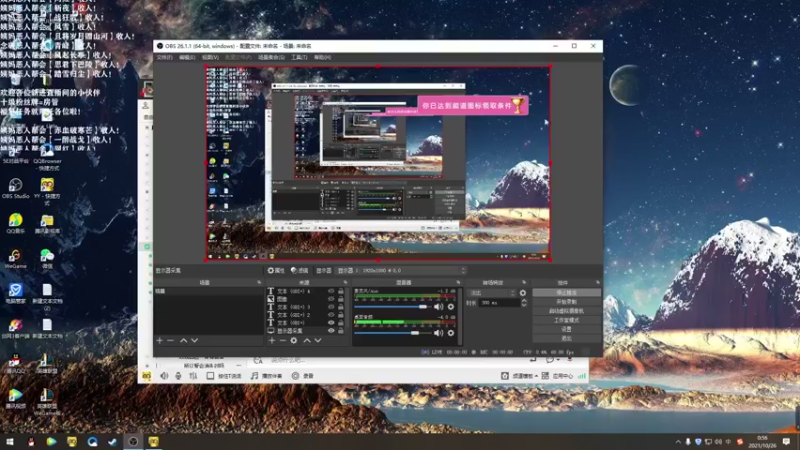
Task: Click YY window speaker volume icon
Action: click(164, 376)
